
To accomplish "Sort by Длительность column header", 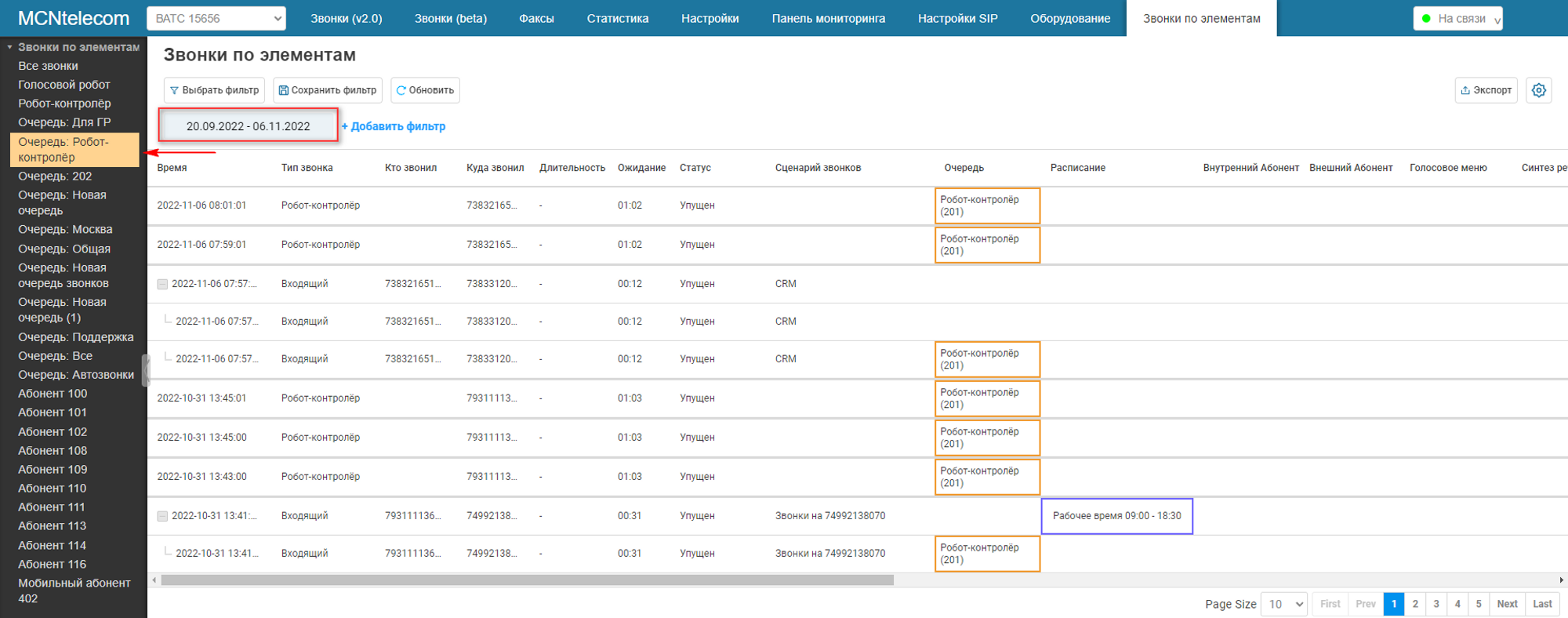I will 572,168.
